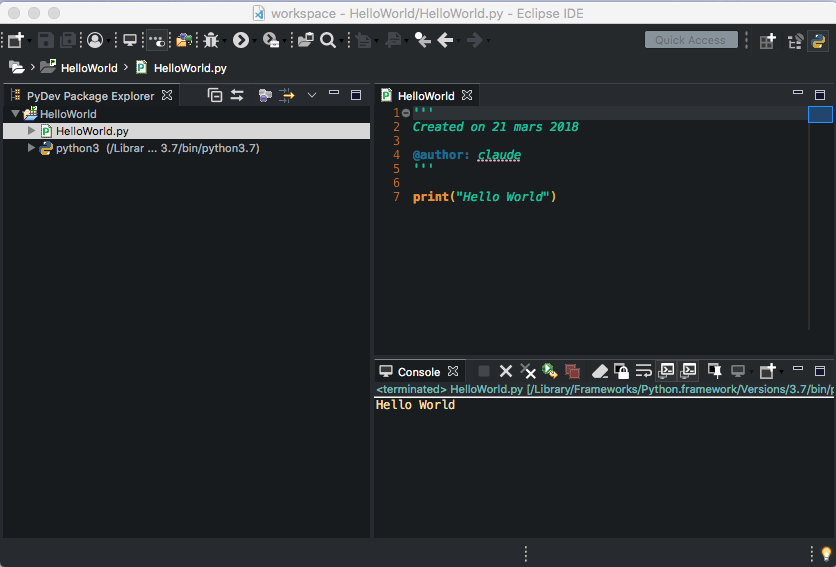Collapse the HelloWorld project tree node

tap(15, 114)
